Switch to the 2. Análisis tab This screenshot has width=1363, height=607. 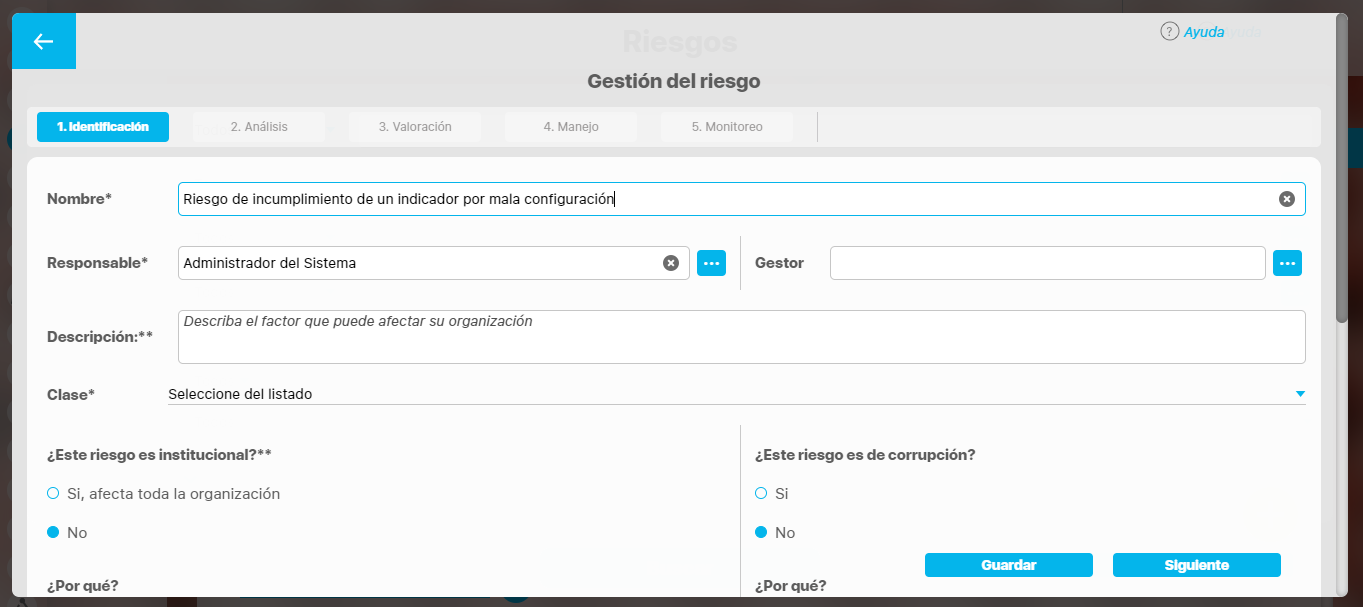click(x=259, y=127)
